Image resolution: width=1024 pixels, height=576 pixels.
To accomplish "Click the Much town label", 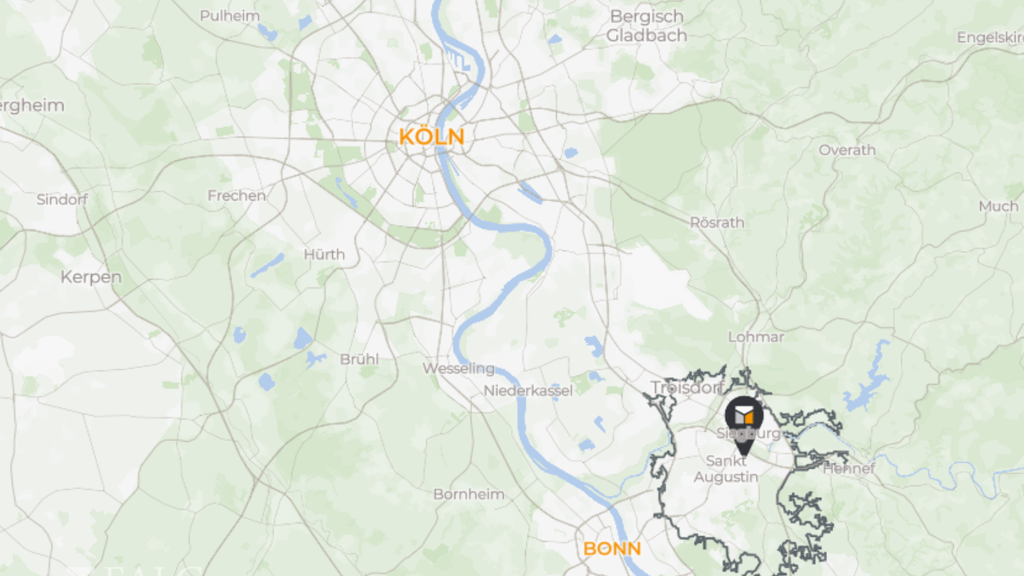I will pos(998,206).
